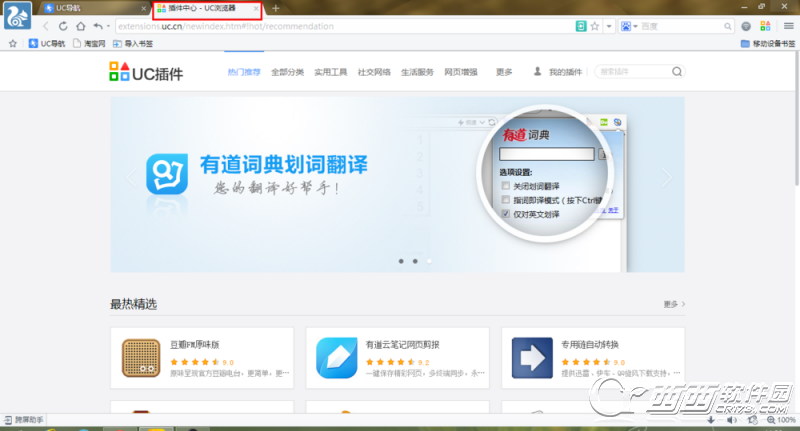Image resolution: width=800 pixels, height=431 pixels.
Task: Open the 豆瓣FM原味版 title
Action: [x=194, y=345]
